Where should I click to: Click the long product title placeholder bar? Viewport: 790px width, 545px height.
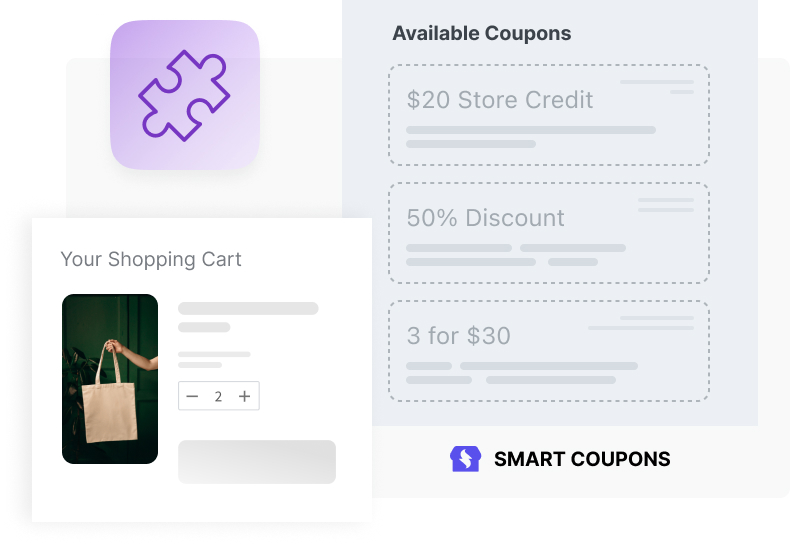pos(248,309)
